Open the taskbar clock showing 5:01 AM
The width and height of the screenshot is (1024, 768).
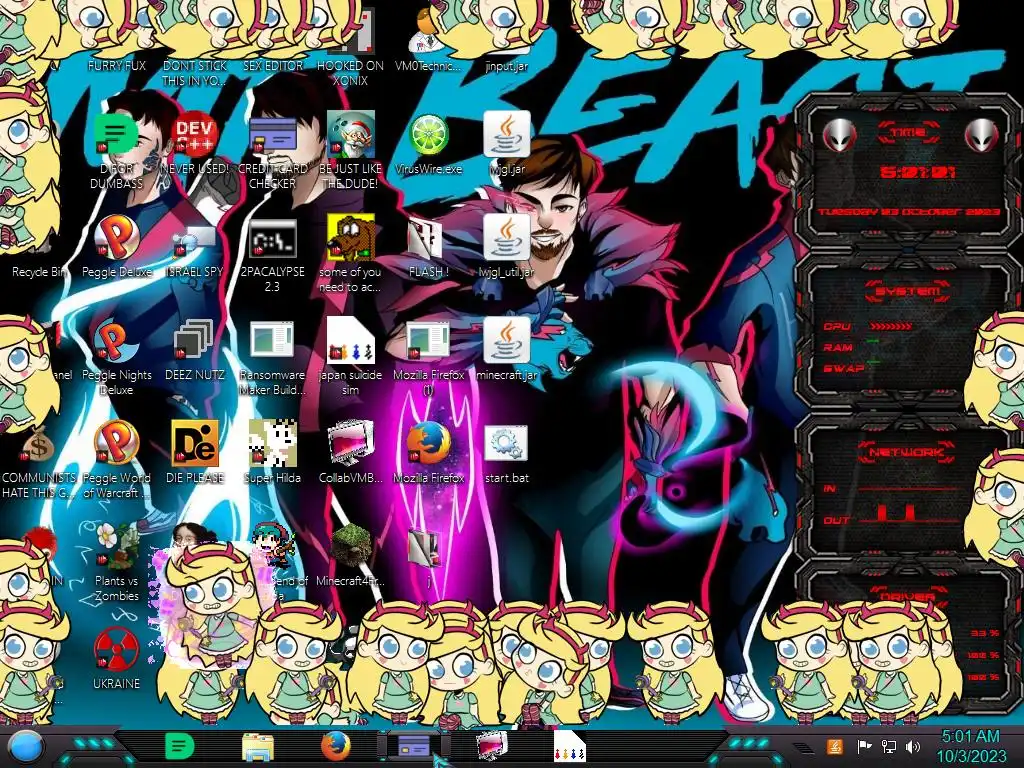(971, 746)
